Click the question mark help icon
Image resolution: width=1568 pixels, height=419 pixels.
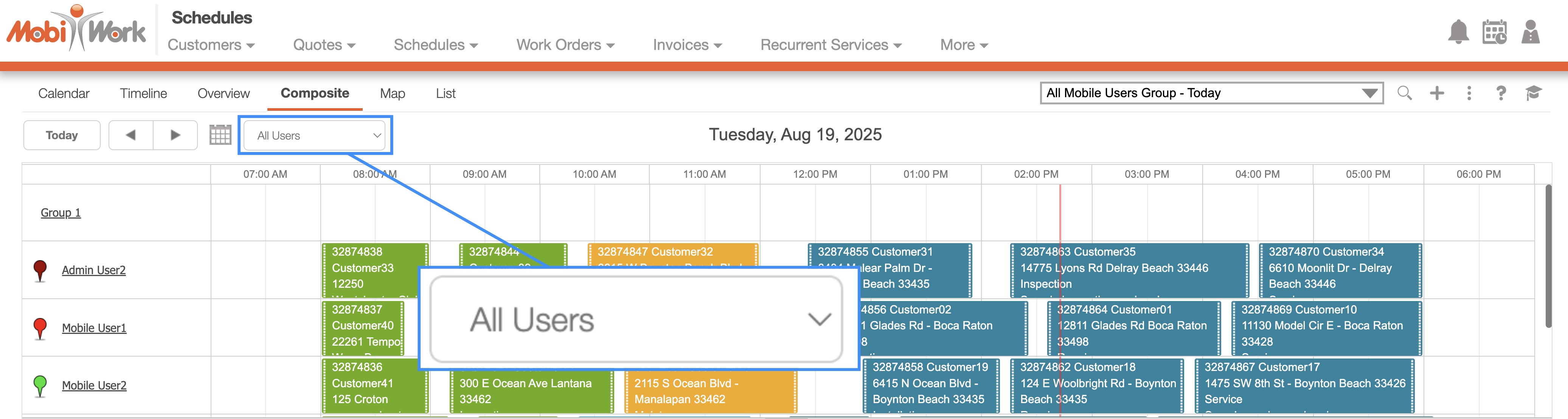pyautogui.click(x=1501, y=93)
